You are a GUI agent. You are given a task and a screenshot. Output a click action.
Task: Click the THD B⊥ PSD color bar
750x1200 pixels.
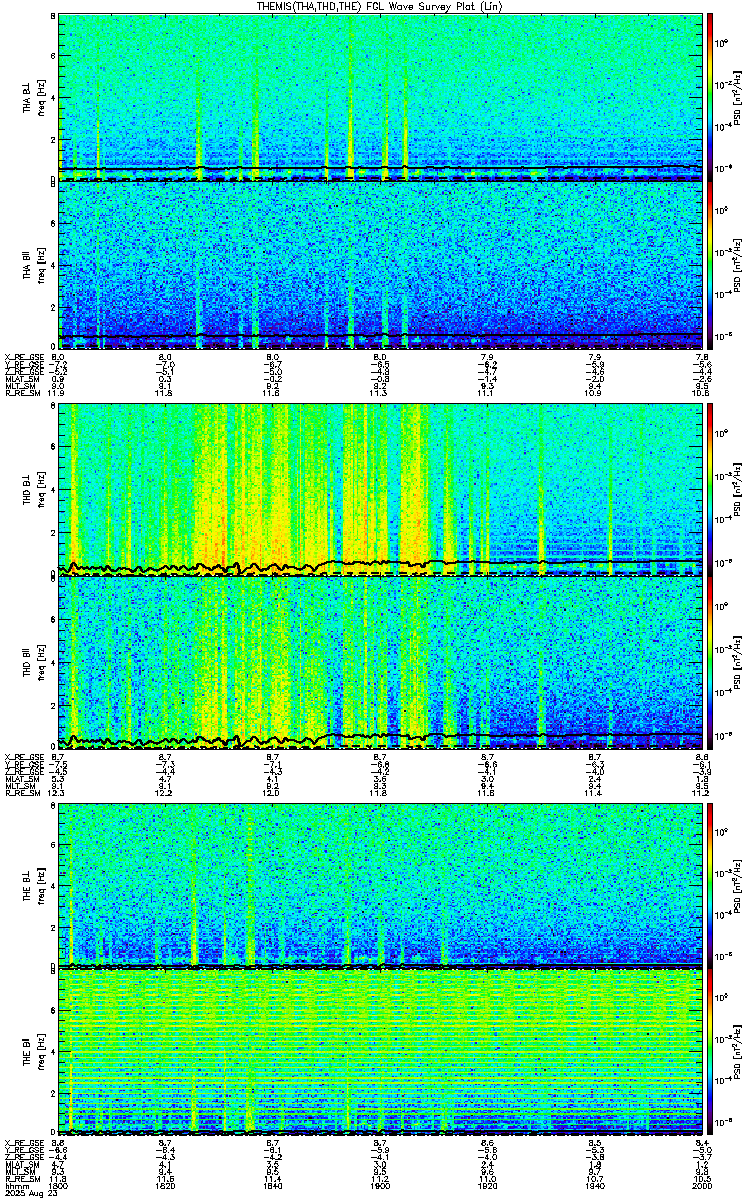click(710, 490)
